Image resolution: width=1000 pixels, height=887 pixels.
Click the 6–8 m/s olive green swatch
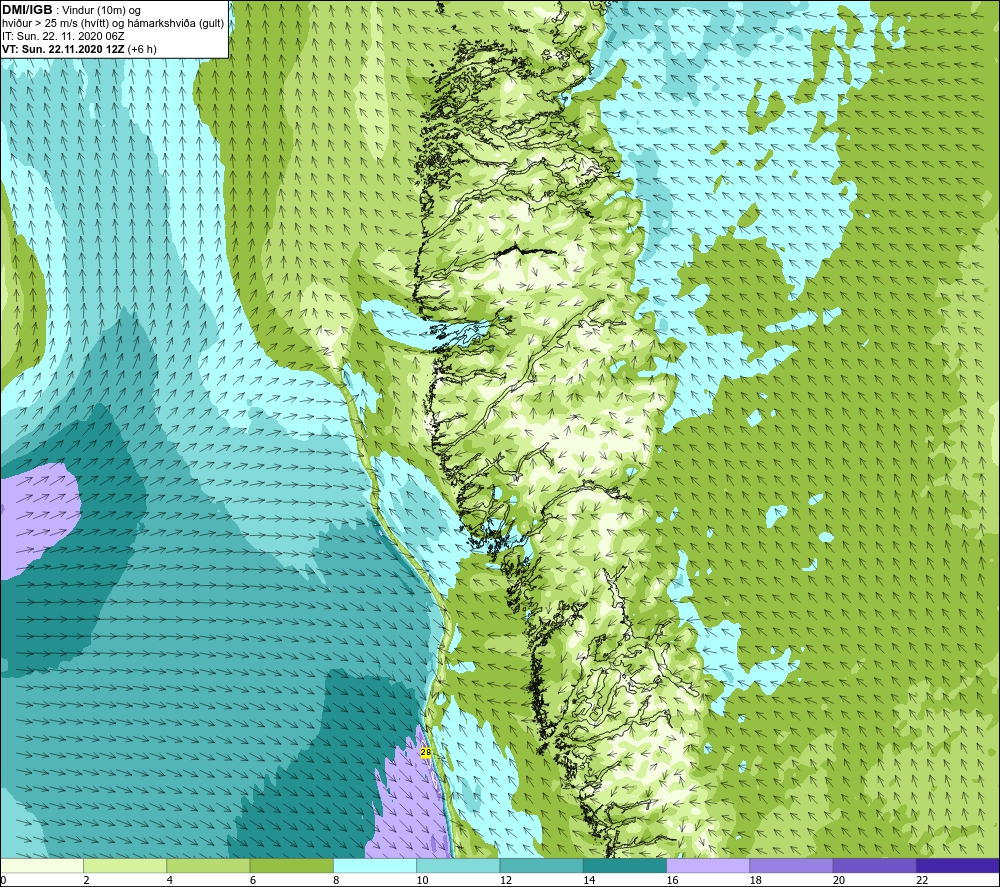pos(291,865)
